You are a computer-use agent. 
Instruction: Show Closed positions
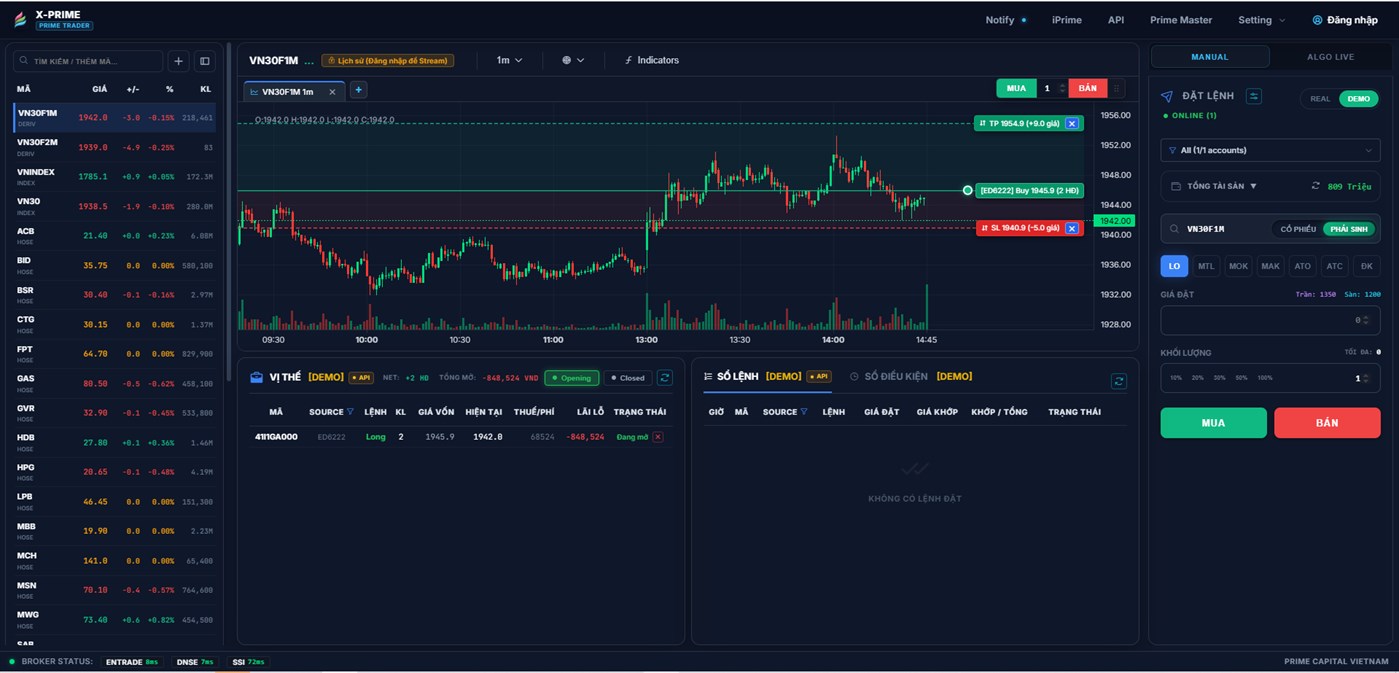point(628,378)
